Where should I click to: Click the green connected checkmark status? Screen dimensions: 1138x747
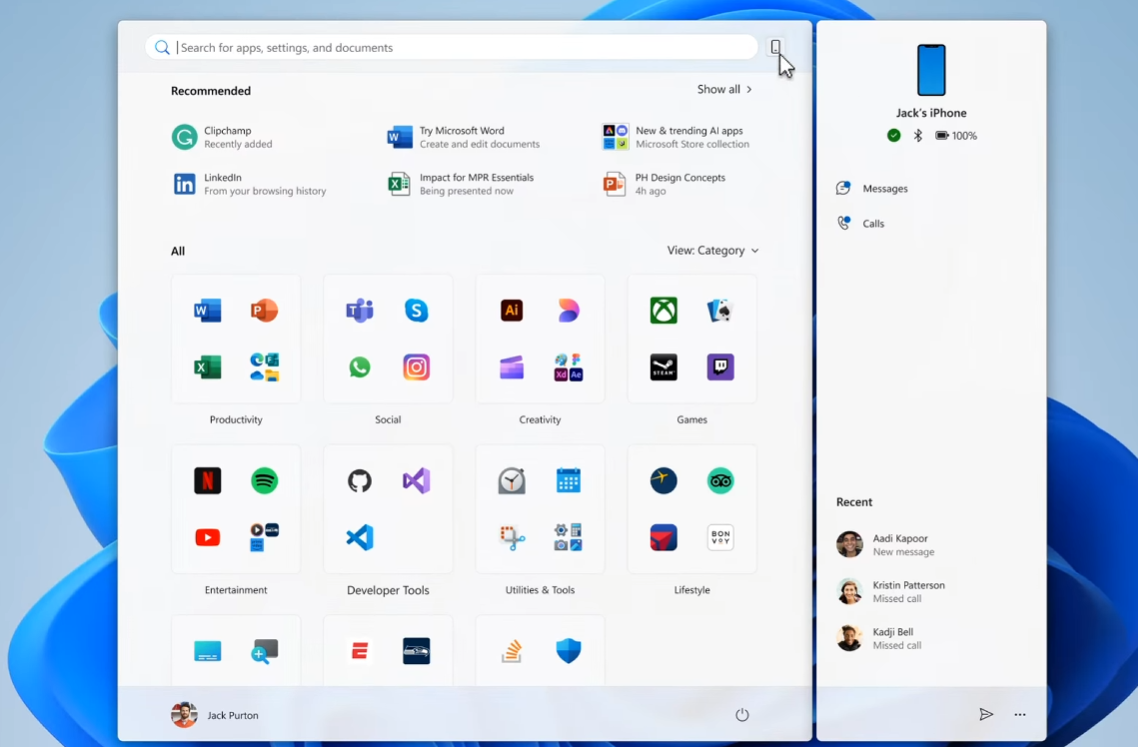pyautogui.click(x=893, y=136)
